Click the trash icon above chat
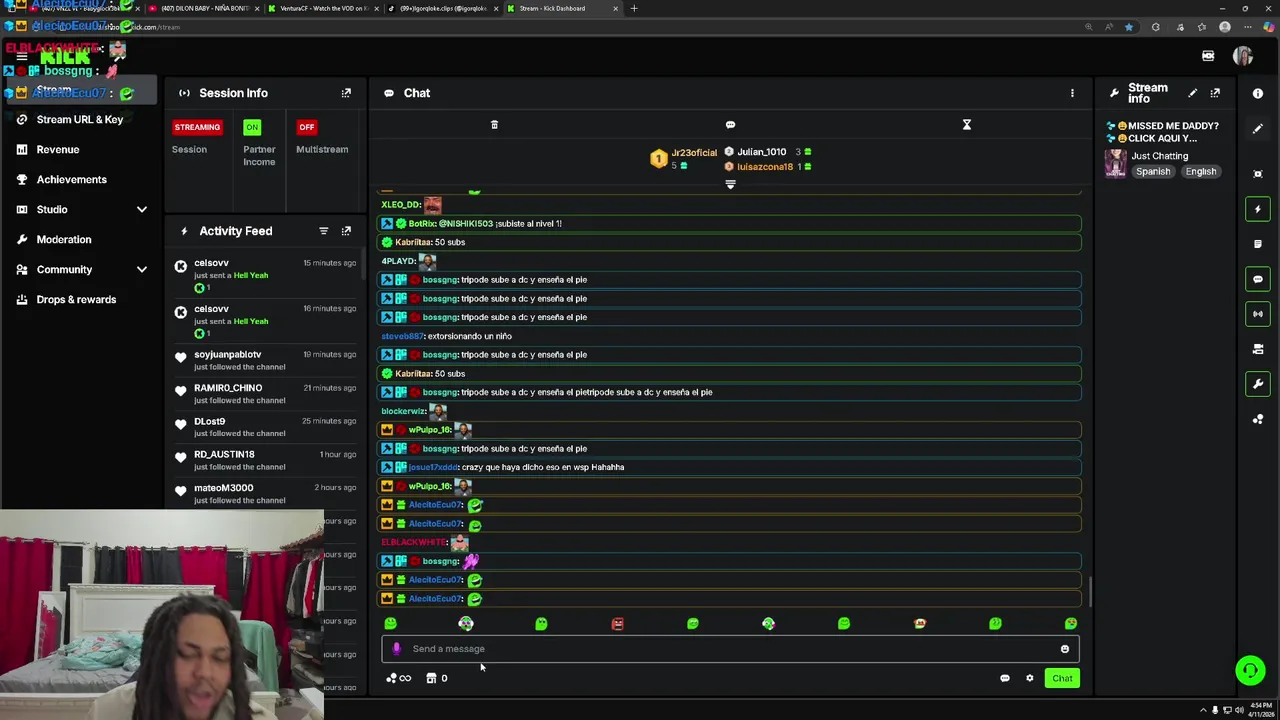 point(494,125)
